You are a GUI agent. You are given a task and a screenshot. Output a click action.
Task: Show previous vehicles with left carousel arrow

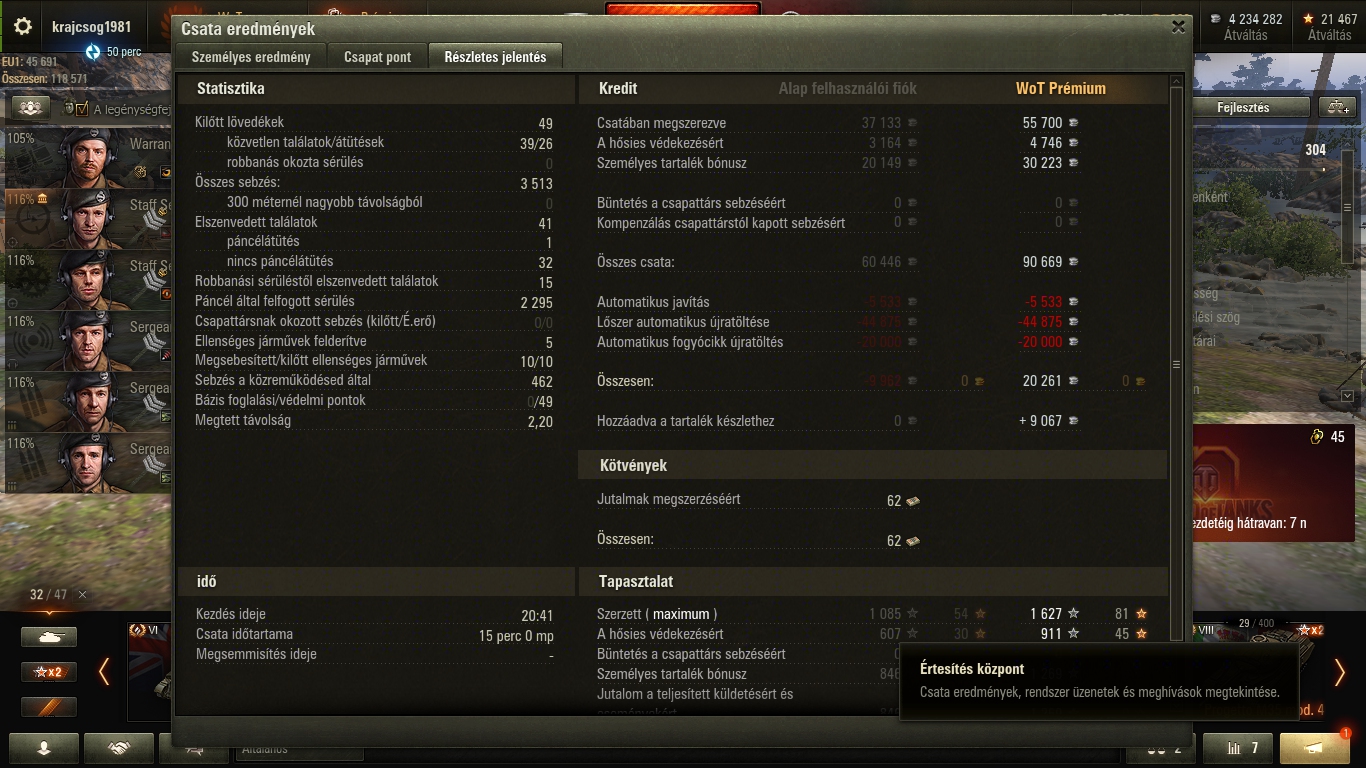point(104,672)
